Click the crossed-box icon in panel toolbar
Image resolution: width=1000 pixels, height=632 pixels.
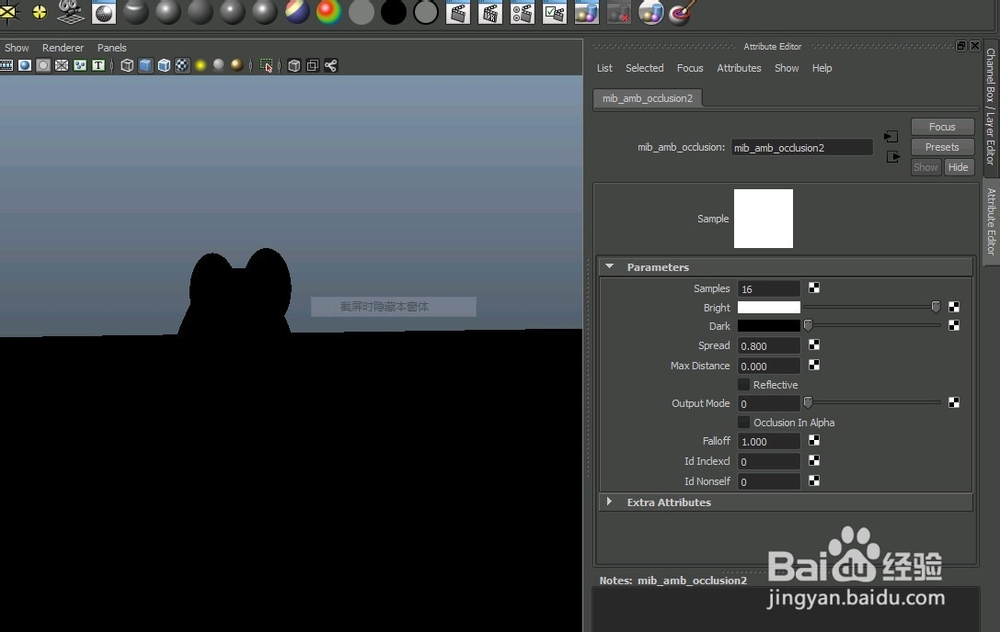coord(61,66)
